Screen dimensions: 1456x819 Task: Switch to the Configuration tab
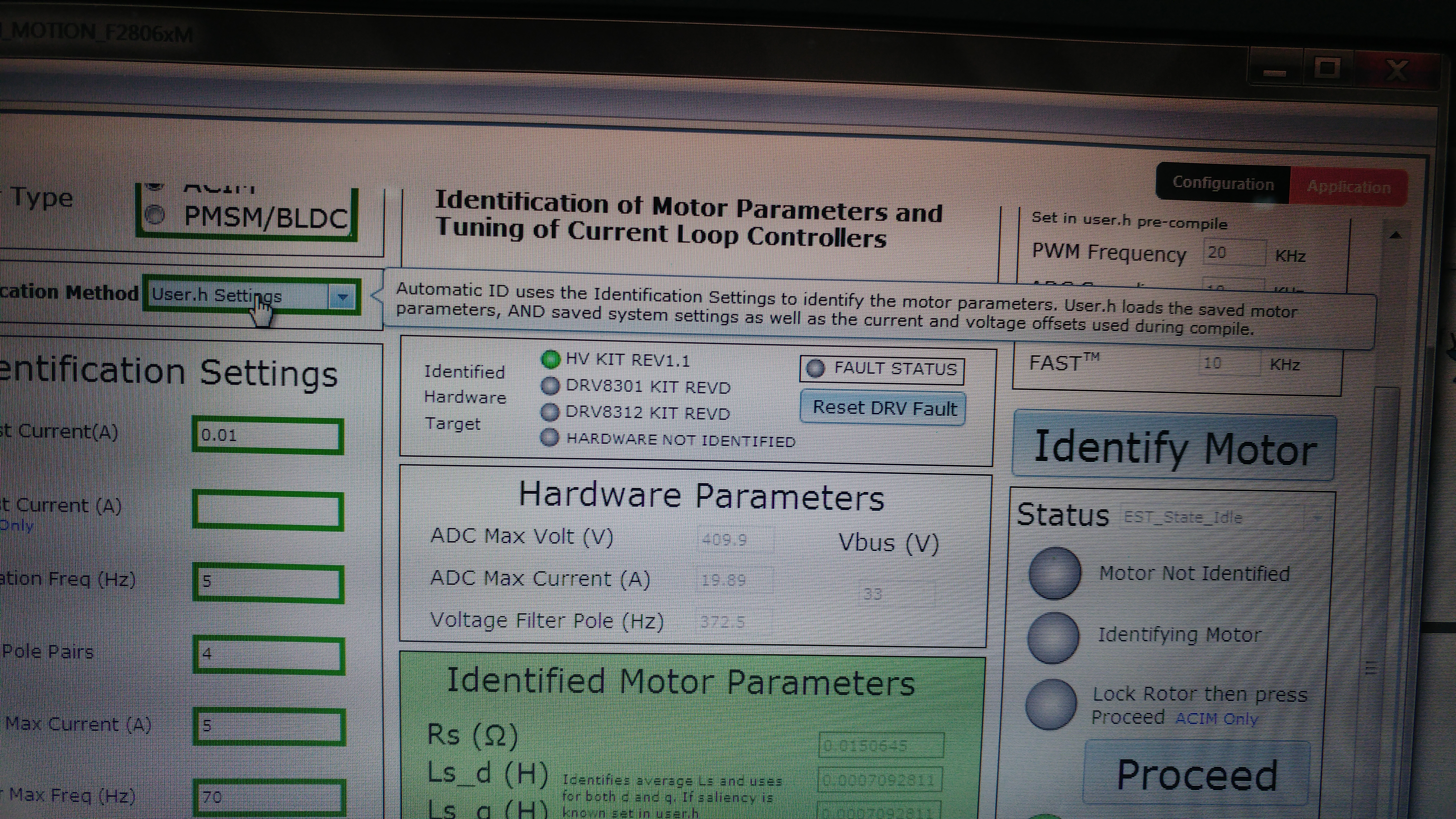tap(1222, 184)
